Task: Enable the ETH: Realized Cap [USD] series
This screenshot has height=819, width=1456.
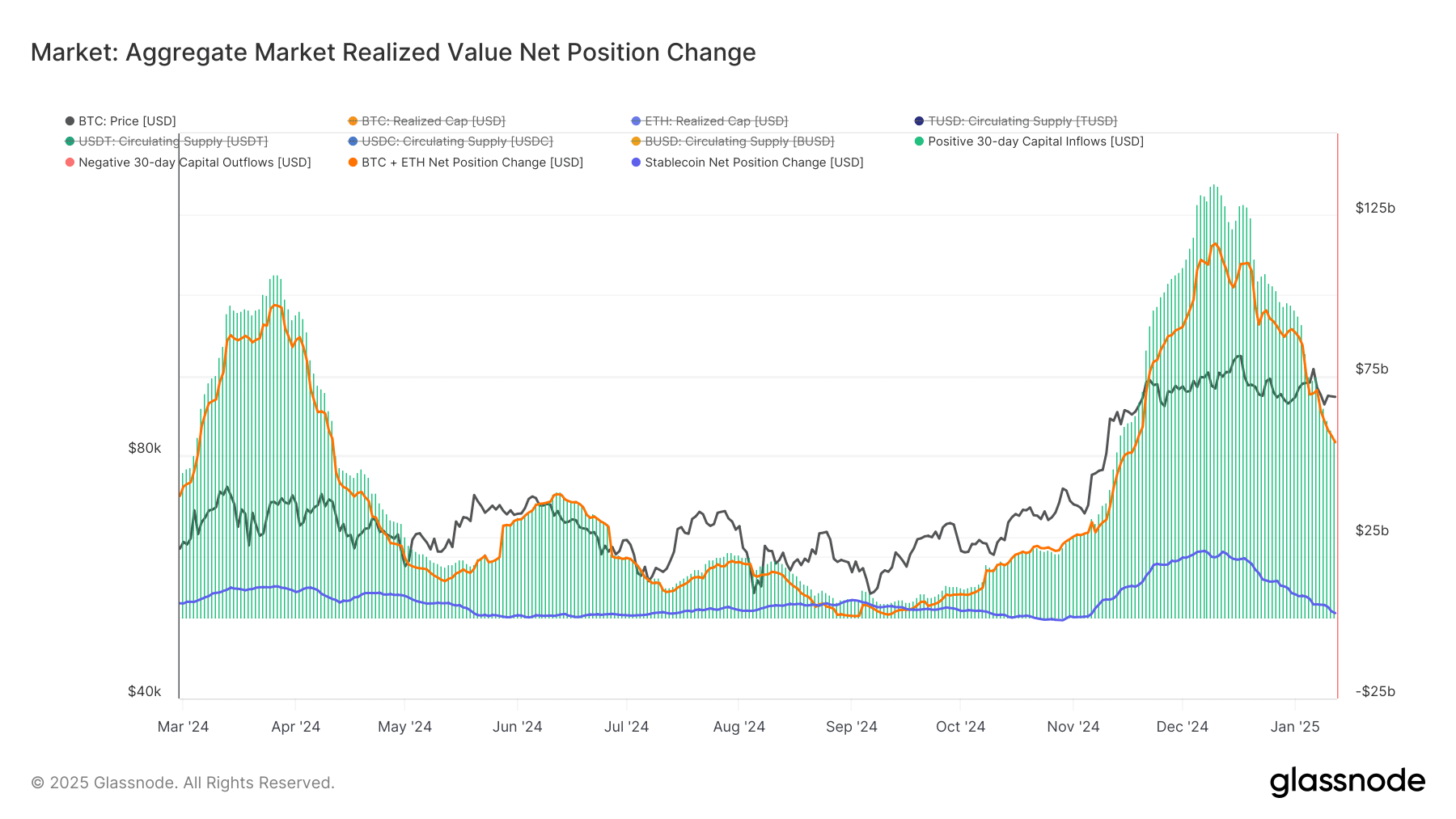Action: click(x=709, y=121)
